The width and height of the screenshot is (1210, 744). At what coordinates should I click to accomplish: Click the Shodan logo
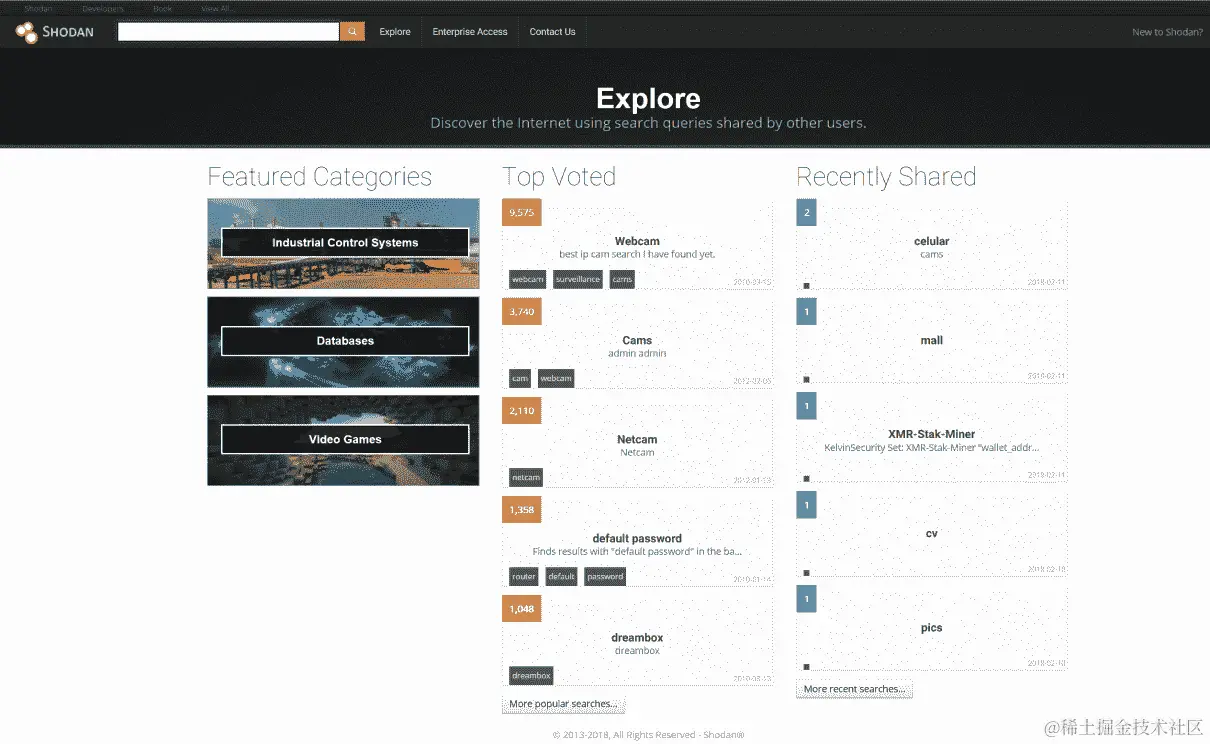tap(54, 32)
